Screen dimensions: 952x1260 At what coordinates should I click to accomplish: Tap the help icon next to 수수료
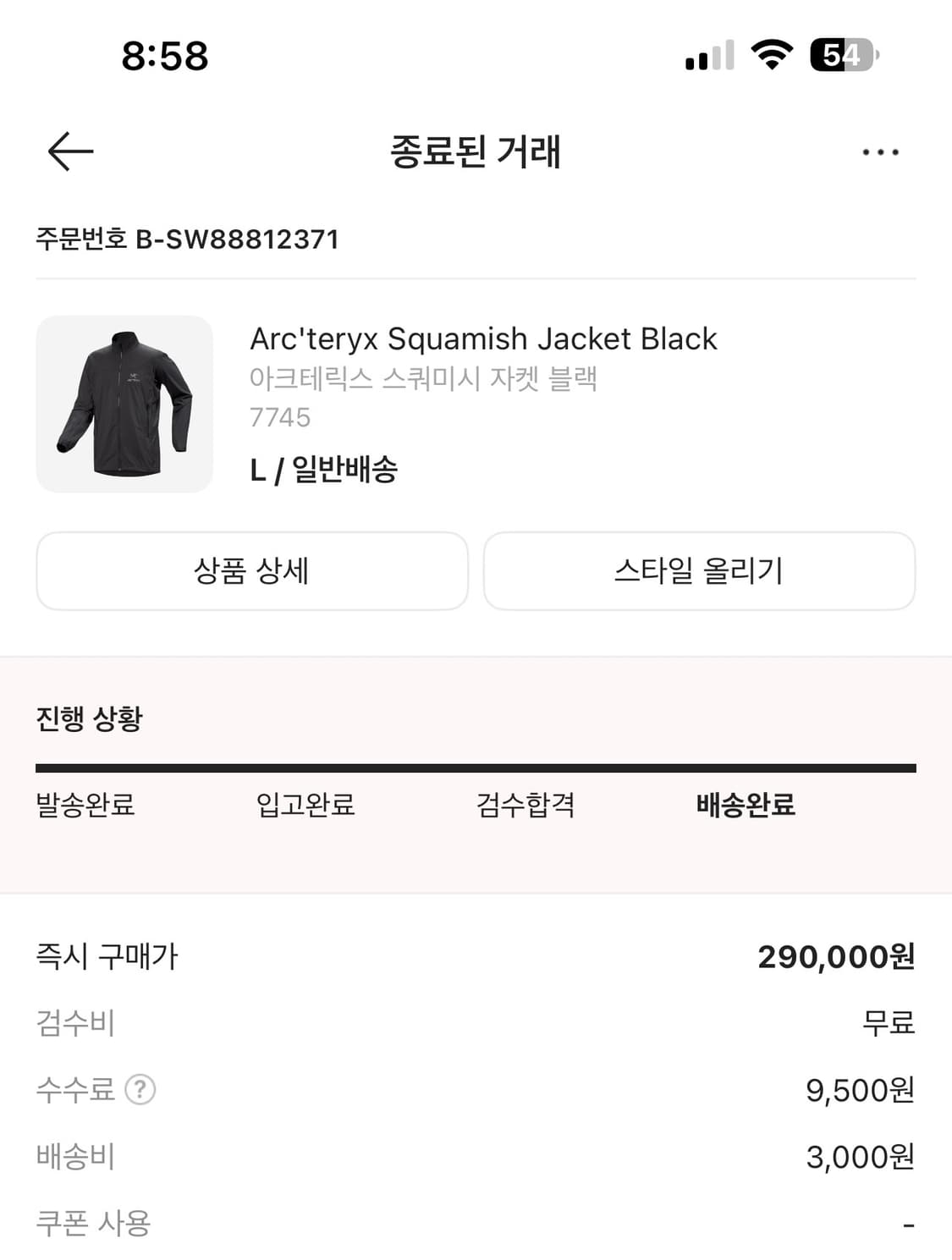click(x=140, y=1089)
